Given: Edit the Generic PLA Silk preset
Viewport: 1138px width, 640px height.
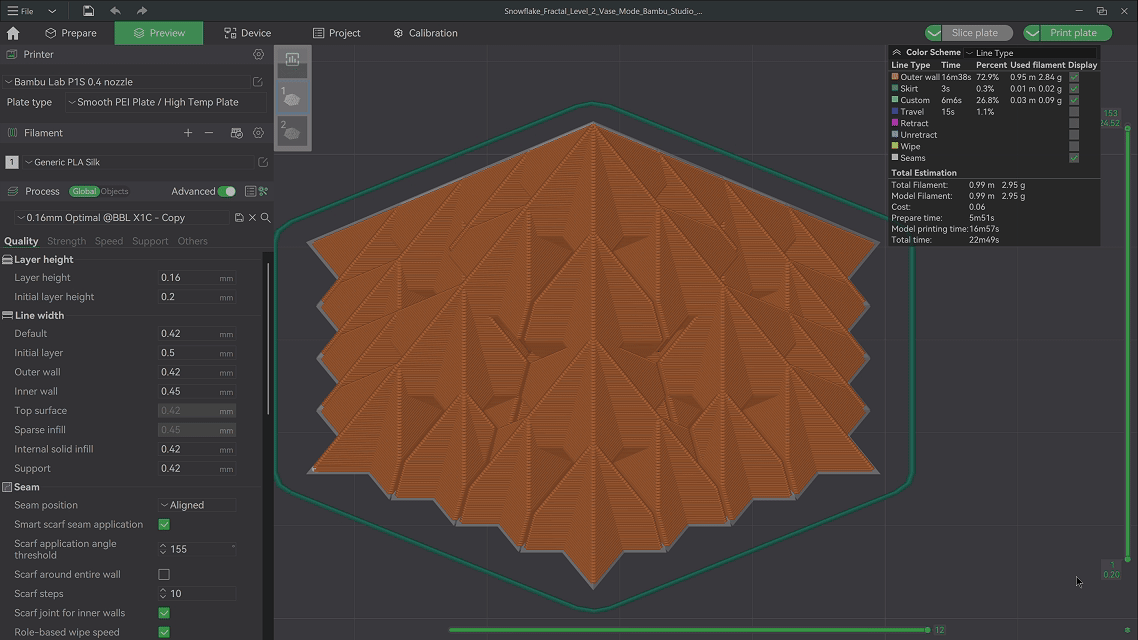Looking at the screenshot, I should tap(263, 162).
